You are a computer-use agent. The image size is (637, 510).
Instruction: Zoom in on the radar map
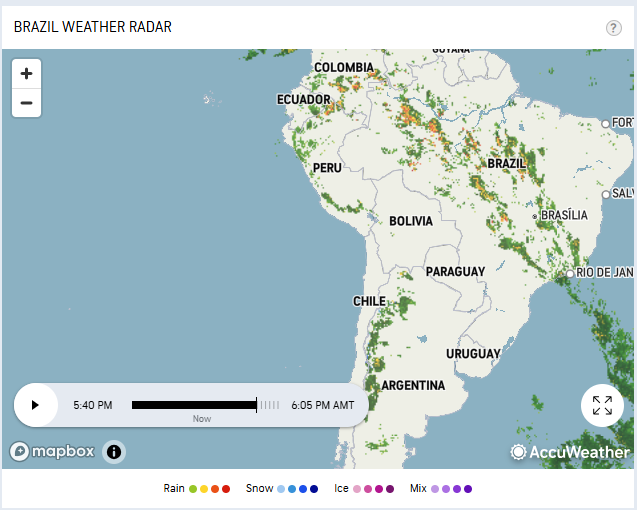point(26,74)
